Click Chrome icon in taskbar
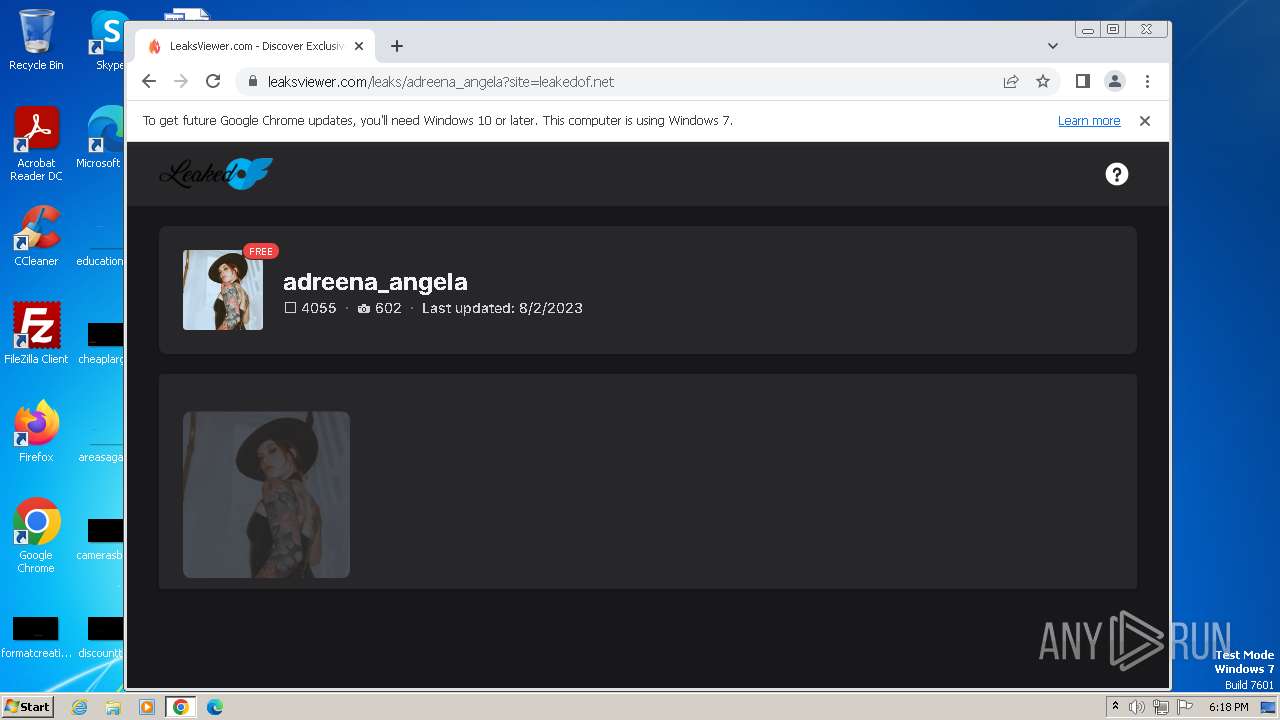 [x=180, y=707]
